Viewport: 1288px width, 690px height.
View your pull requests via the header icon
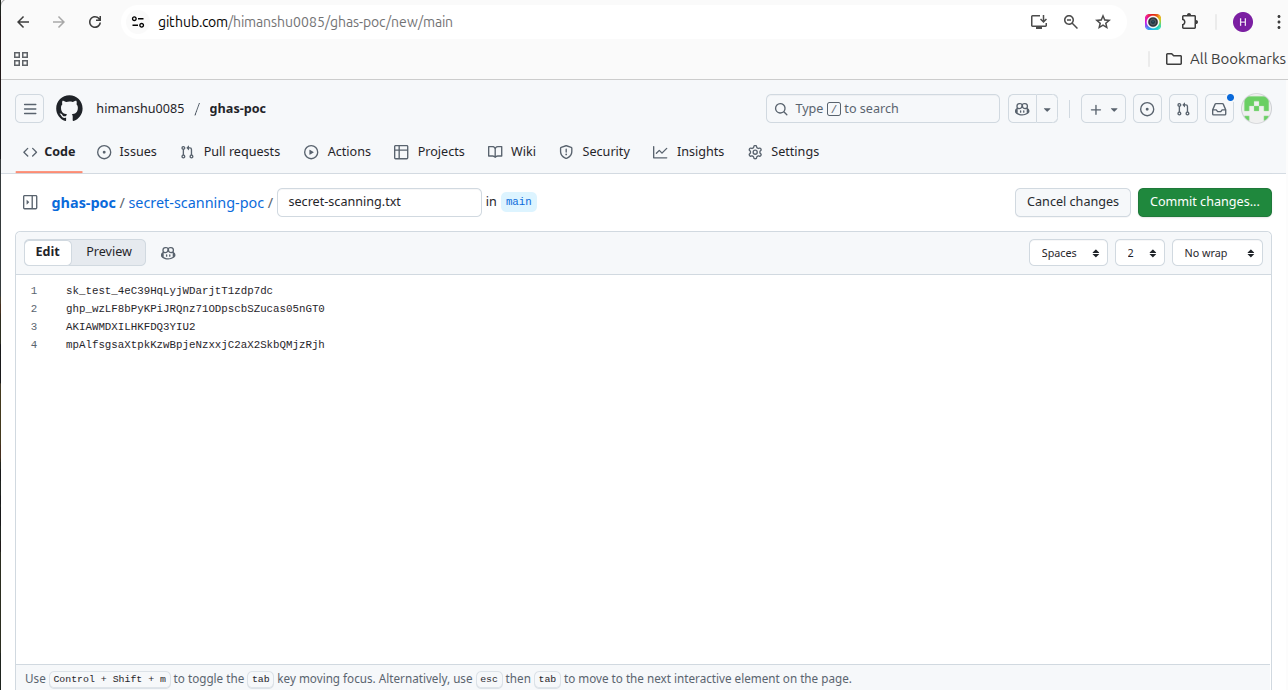1183,109
